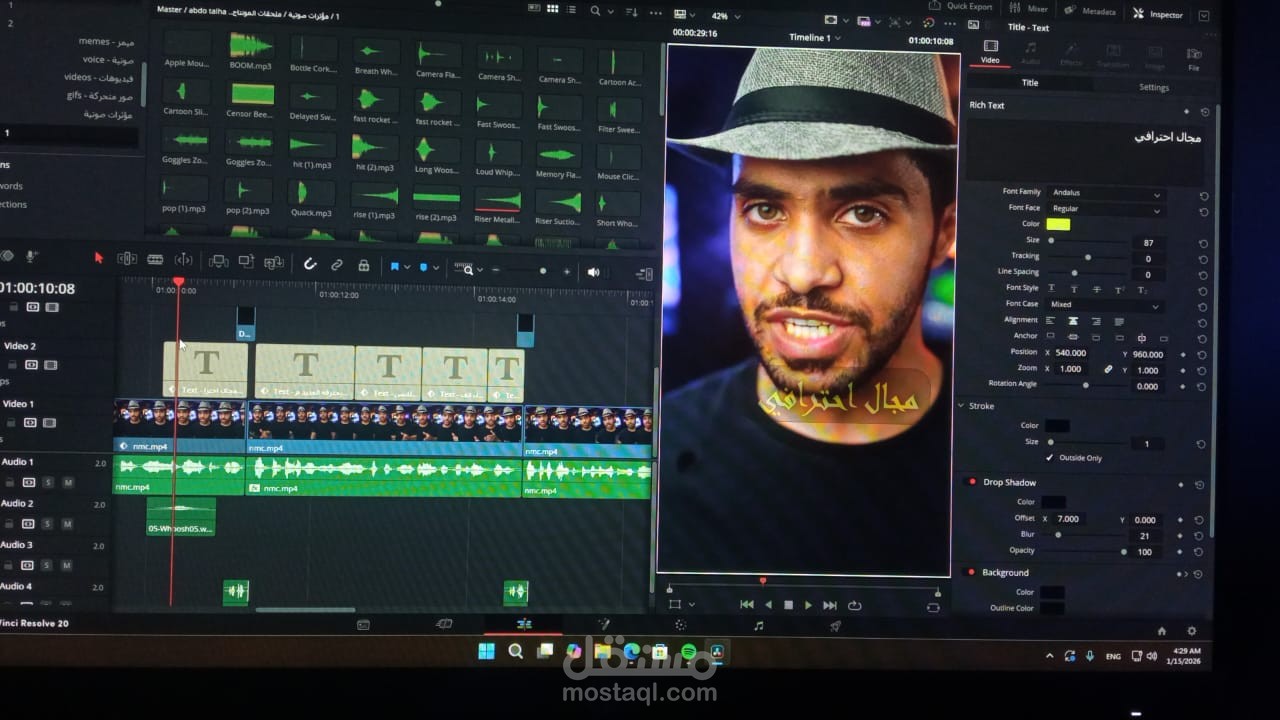Toggle Linked Selection chain icon
The image size is (1280, 720).
point(337,265)
